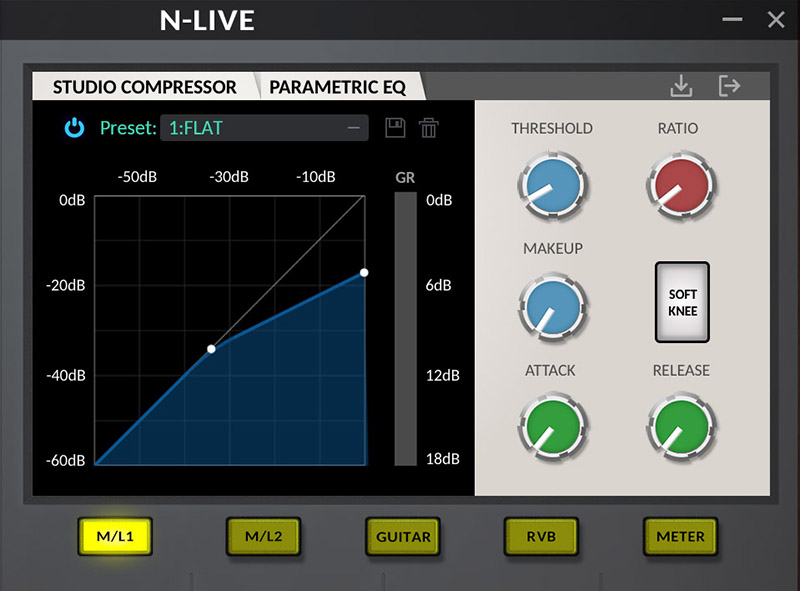
Task: Open the 1:FLAT preset dropdown
Action: tap(264, 128)
